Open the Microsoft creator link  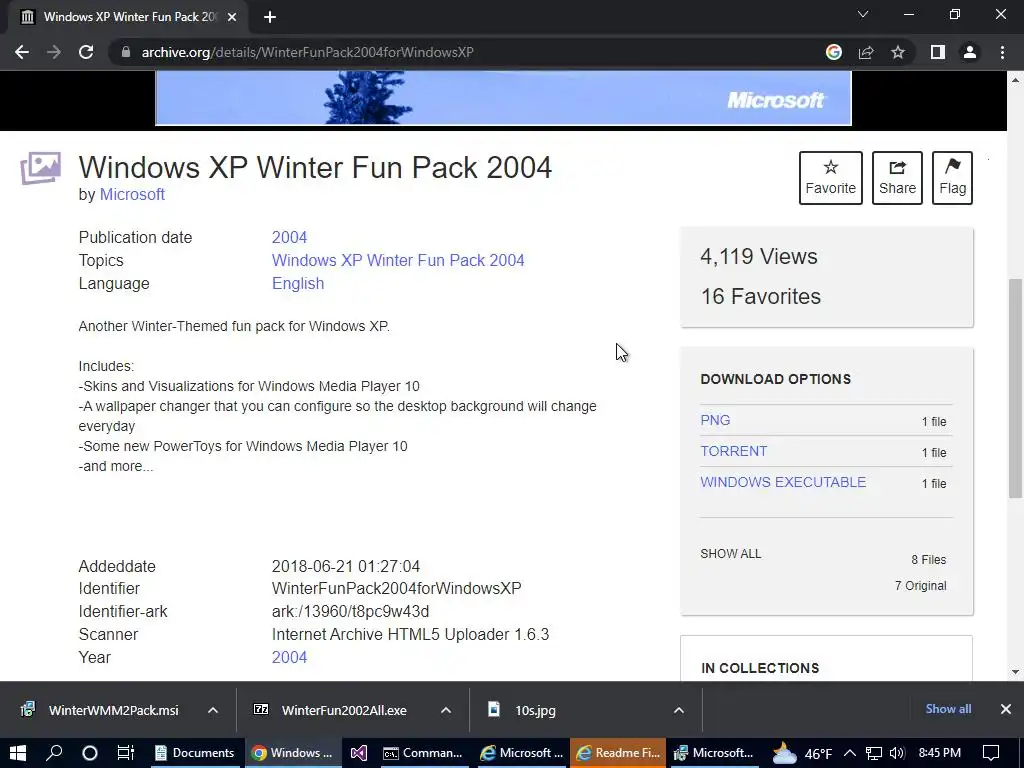(x=132, y=195)
